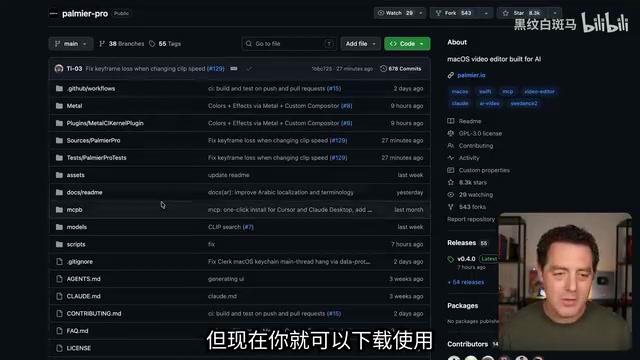
Task: View the 38 Branches list
Action: tap(122, 44)
